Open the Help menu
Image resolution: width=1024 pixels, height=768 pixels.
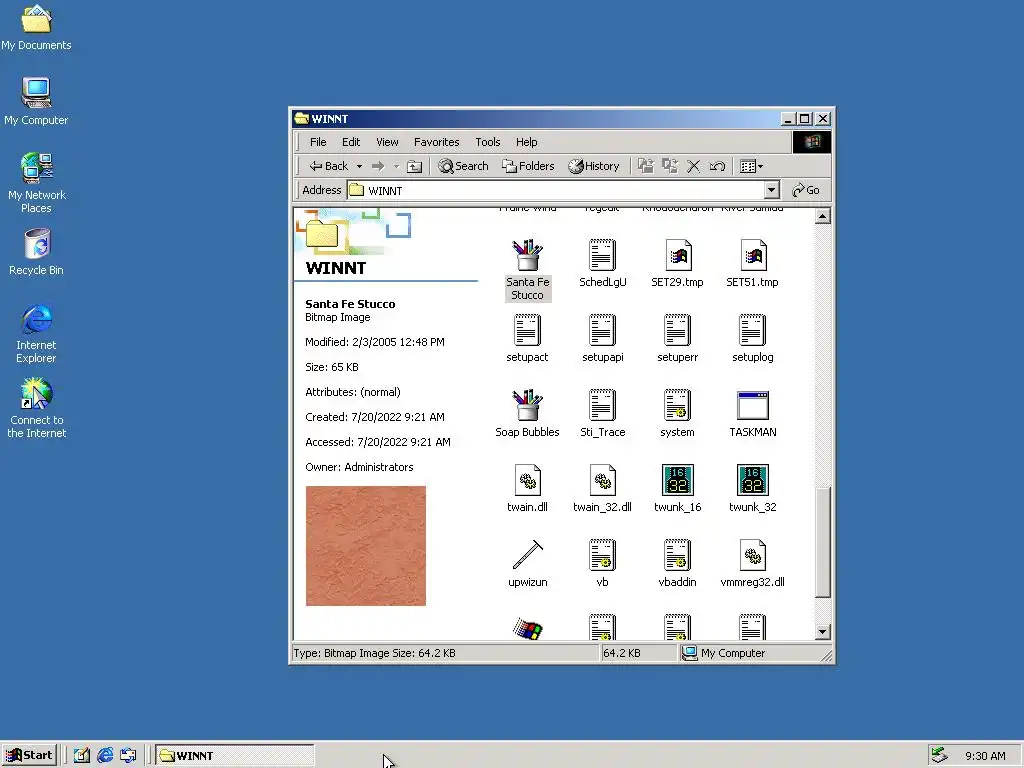(x=526, y=142)
